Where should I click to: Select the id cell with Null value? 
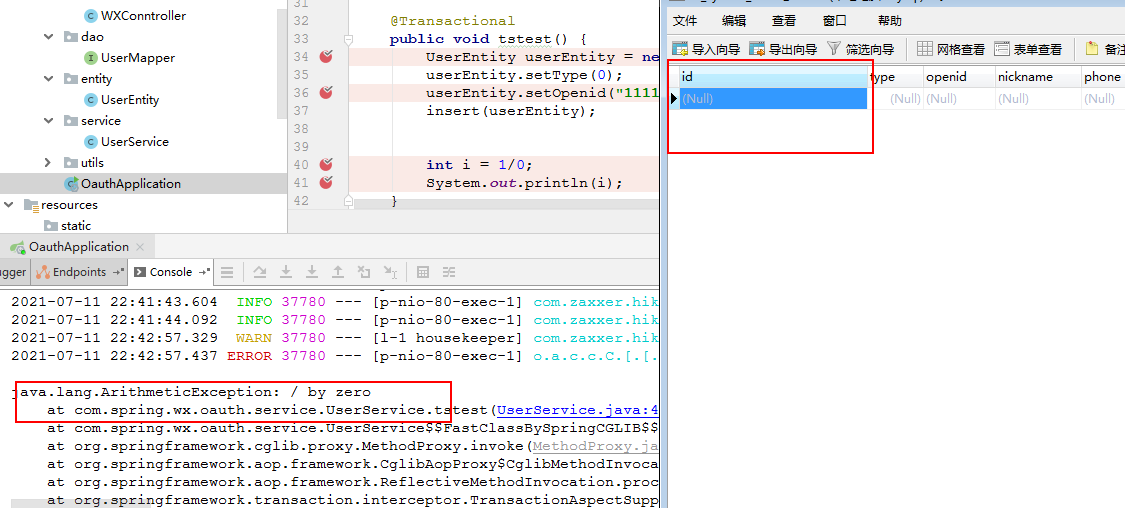point(773,98)
